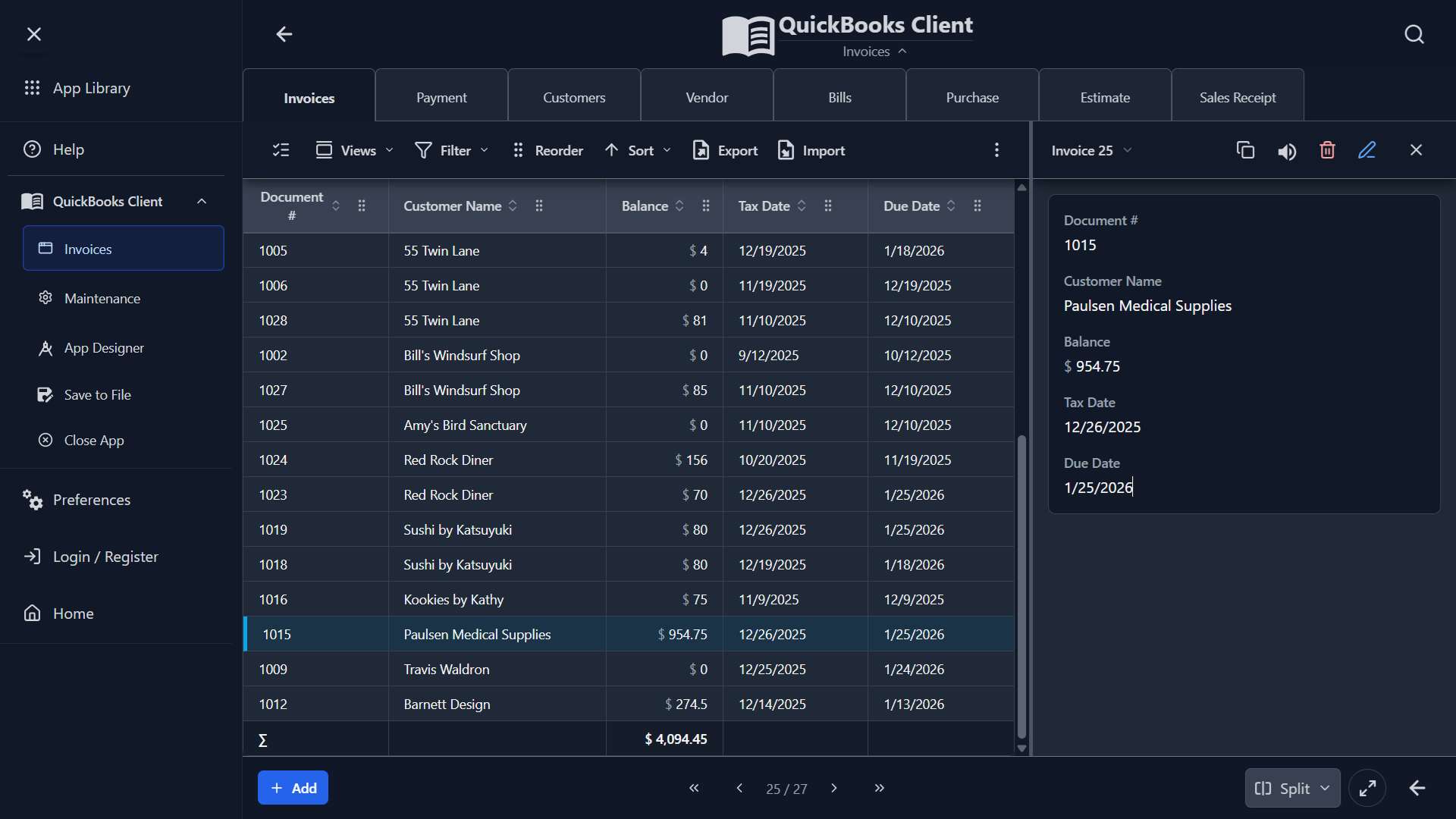Select Invoices item in the sidebar

point(124,248)
